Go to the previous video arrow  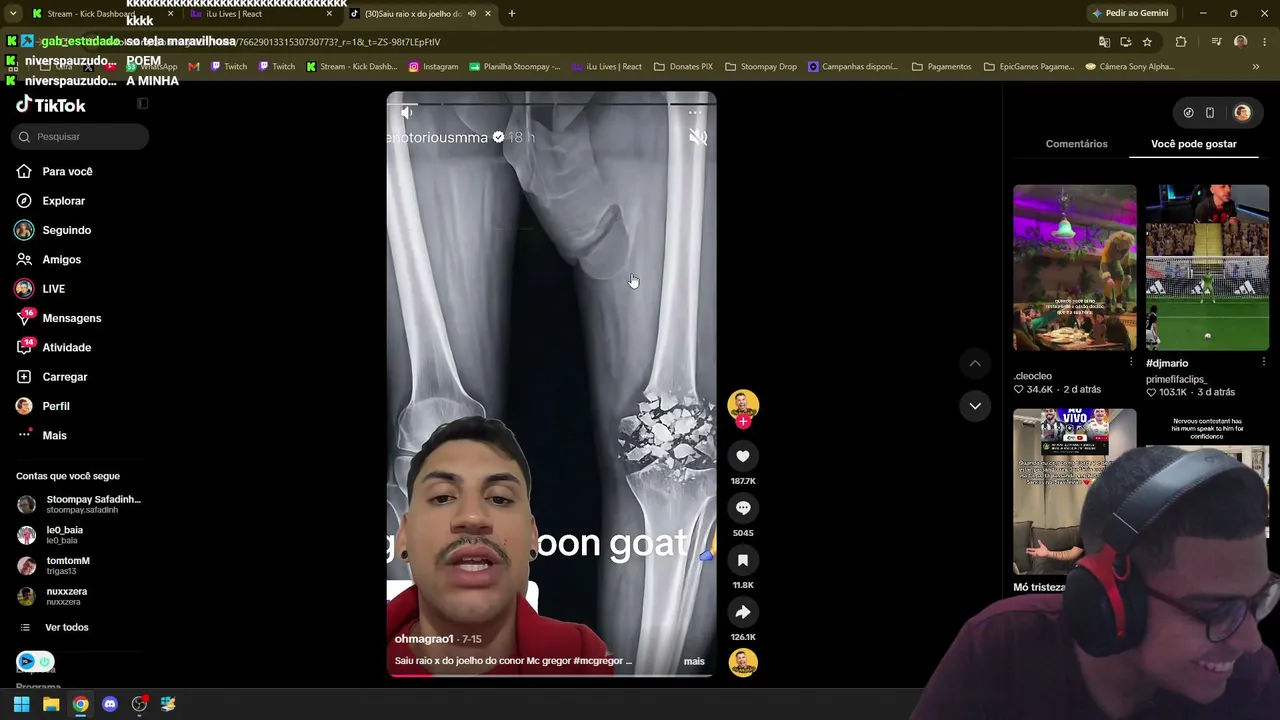(x=975, y=364)
